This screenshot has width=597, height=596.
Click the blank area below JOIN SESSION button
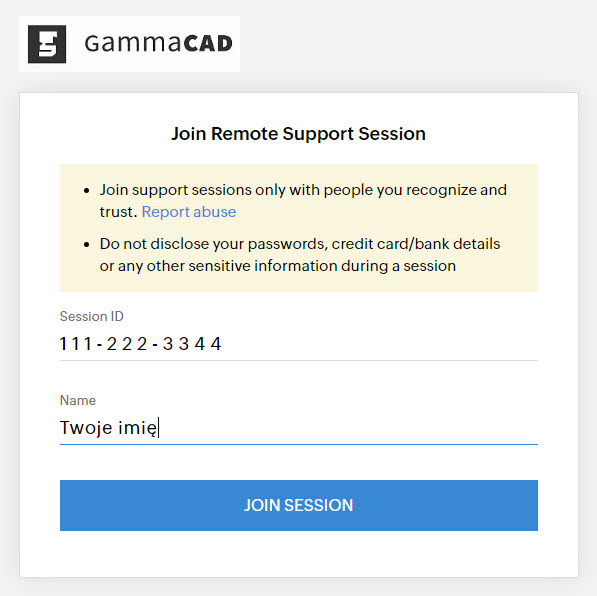click(x=298, y=554)
